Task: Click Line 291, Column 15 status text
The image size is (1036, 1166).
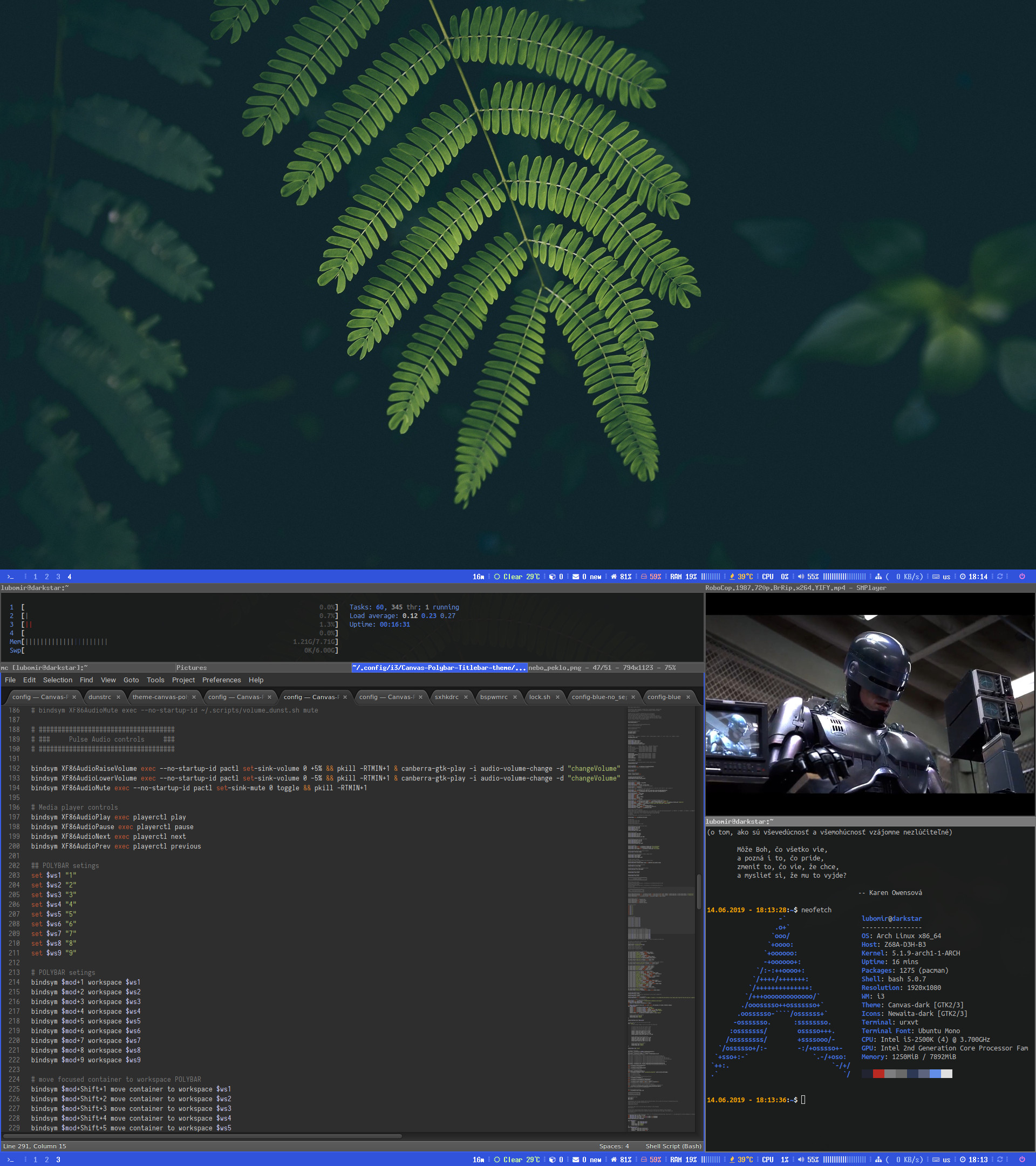Action: [x=35, y=1146]
